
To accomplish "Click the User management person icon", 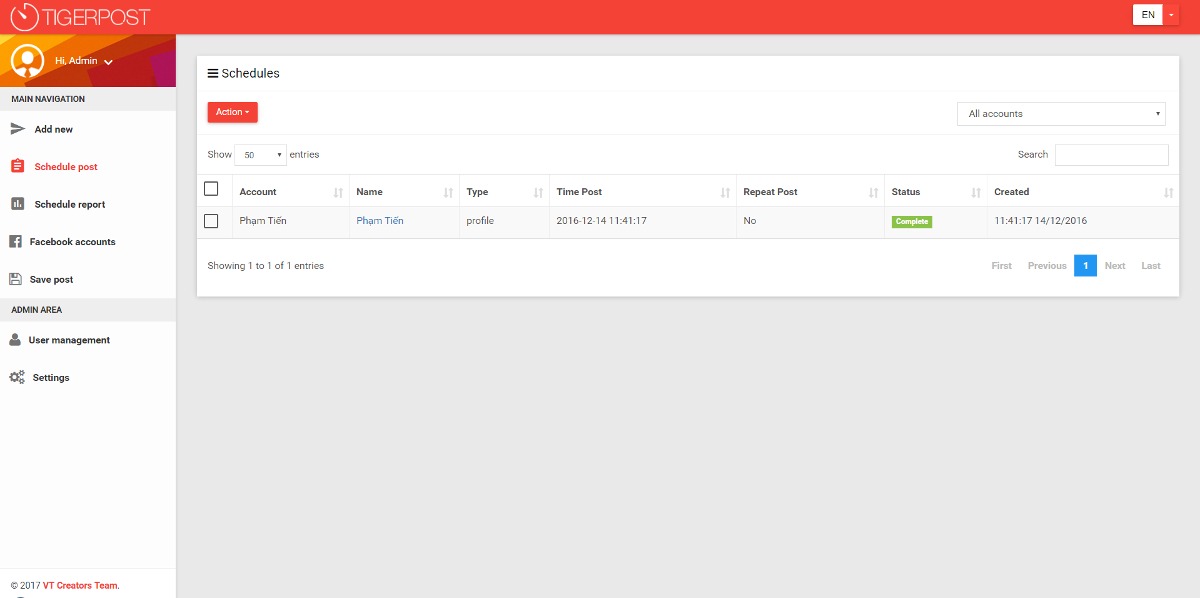I will coord(15,340).
